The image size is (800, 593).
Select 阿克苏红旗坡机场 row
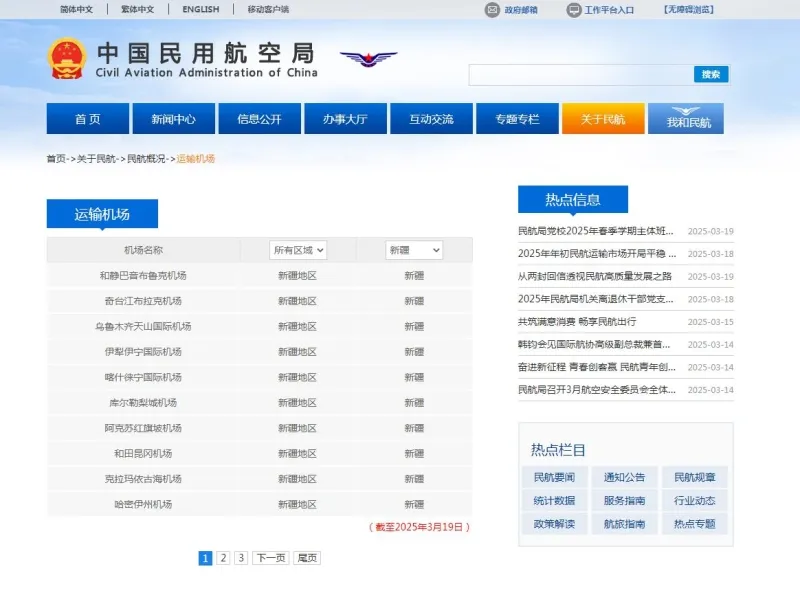pyautogui.click(x=259, y=428)
